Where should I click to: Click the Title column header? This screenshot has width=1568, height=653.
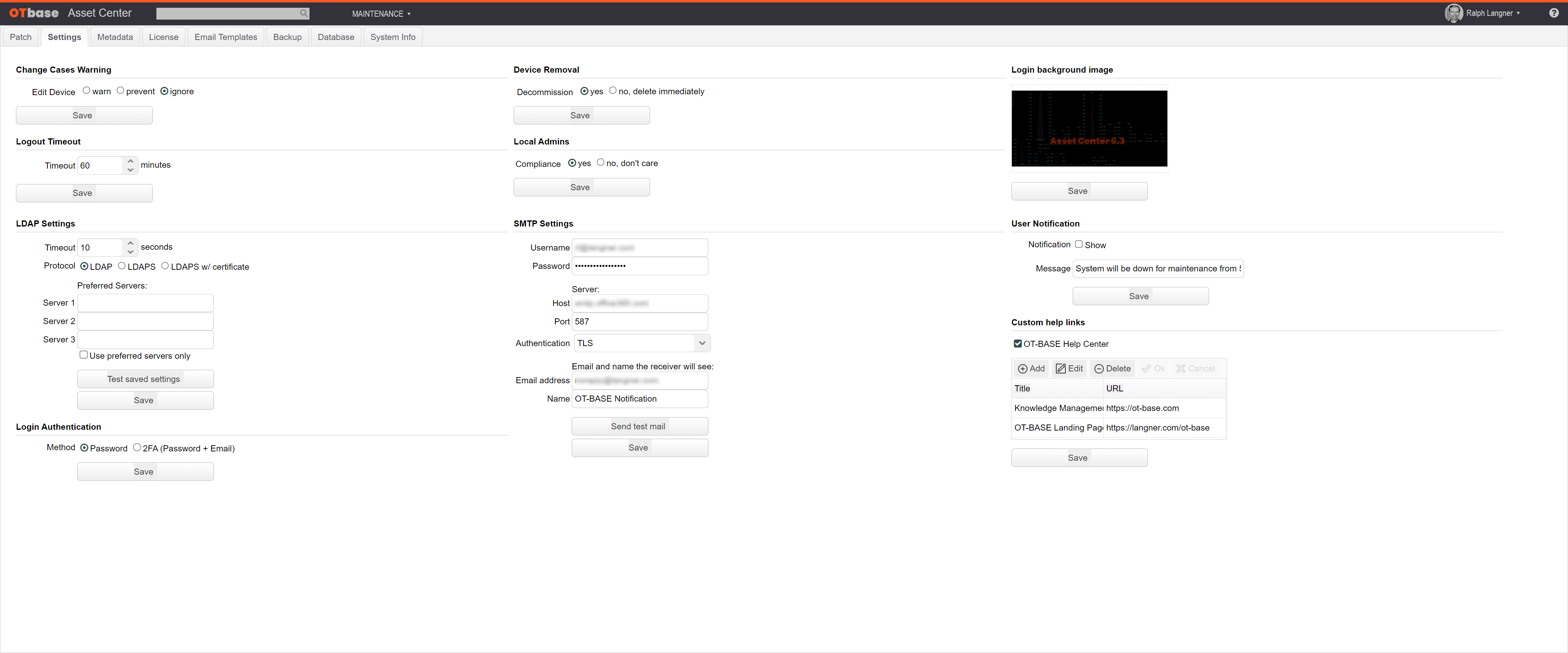coord(1057,388)
